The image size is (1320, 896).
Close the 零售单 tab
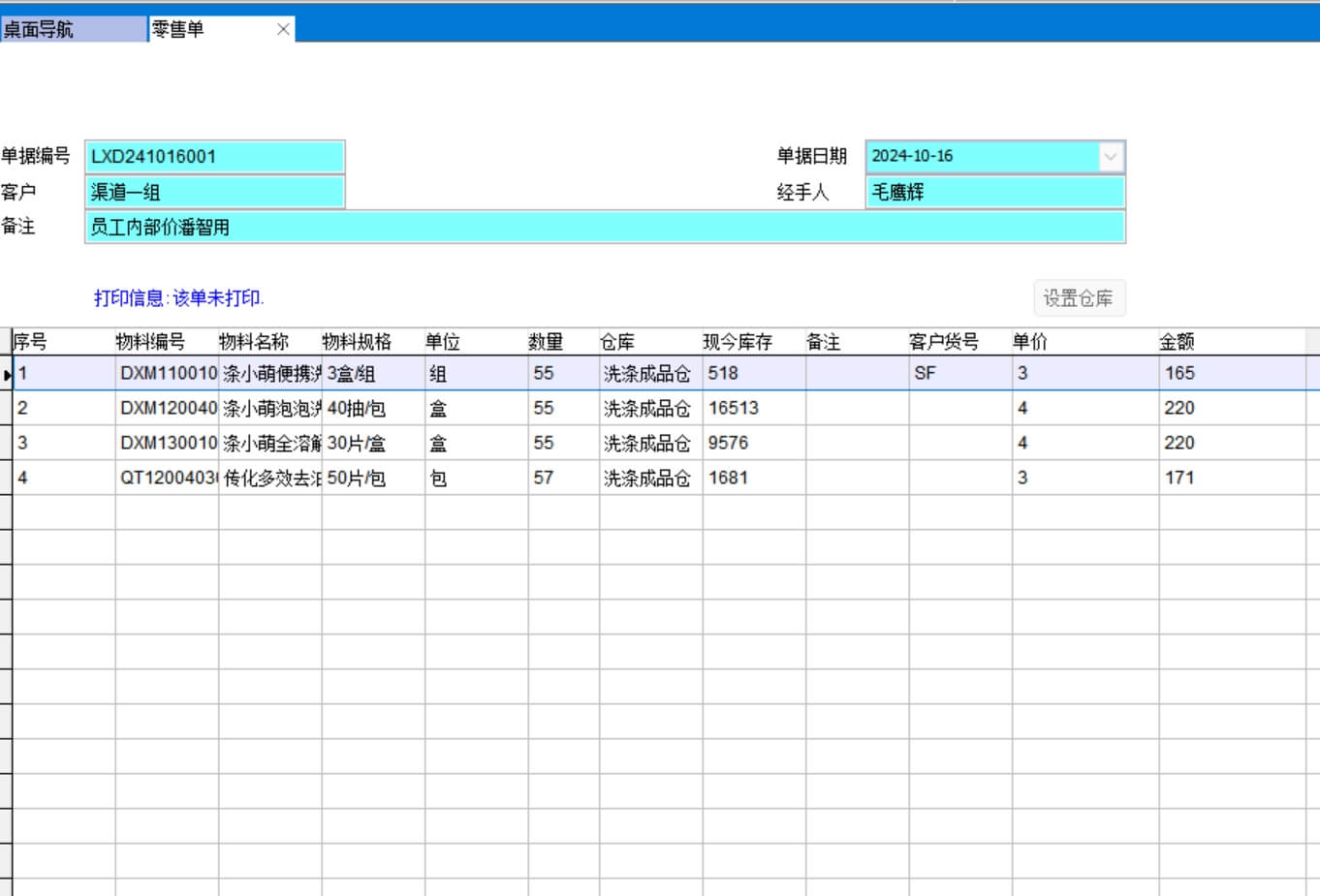[283, 29]
